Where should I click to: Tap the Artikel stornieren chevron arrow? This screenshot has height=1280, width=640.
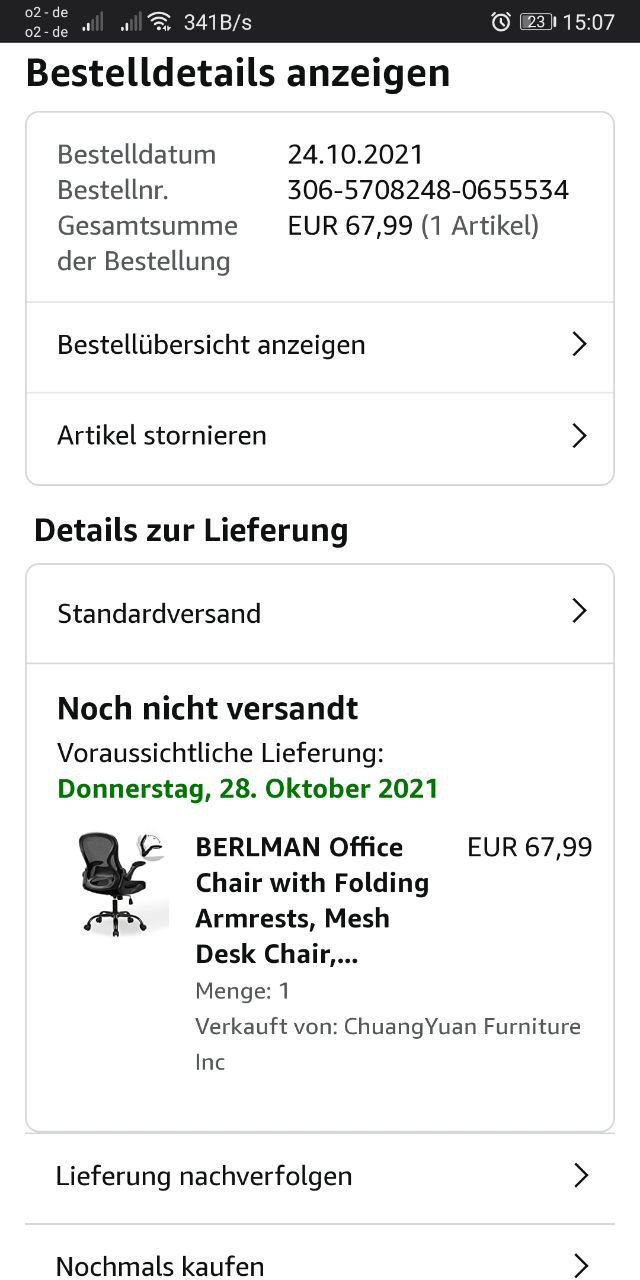pyautogui.click(x=579, y=436)
